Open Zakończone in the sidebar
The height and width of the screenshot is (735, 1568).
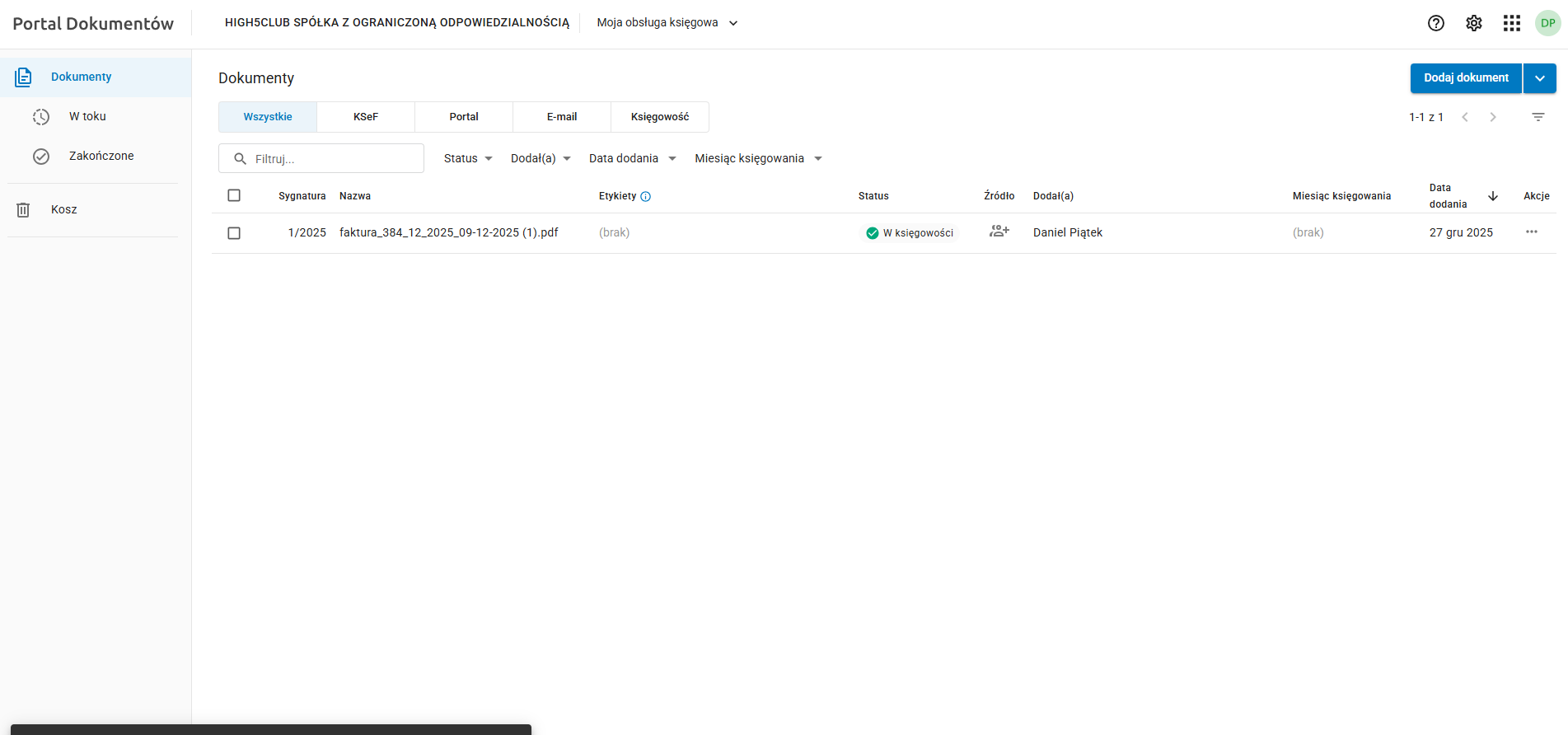(96, 157)
